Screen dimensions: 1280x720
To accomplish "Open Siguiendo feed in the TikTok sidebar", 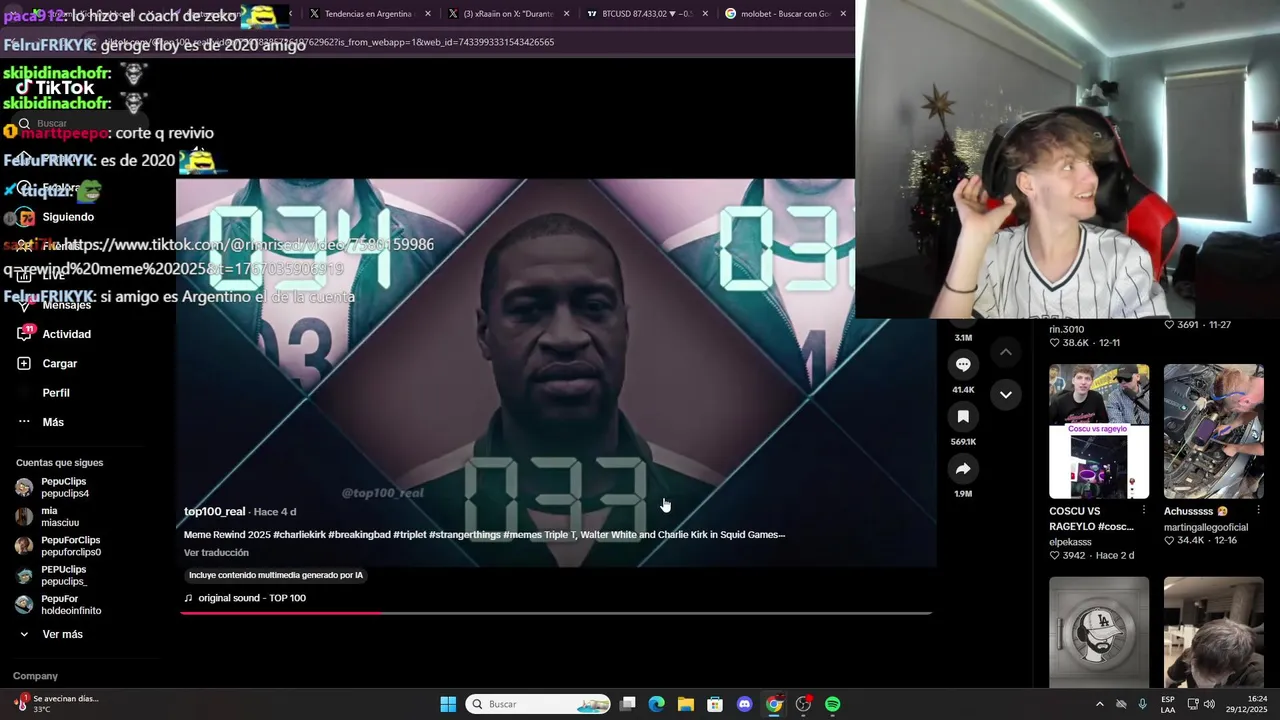I will click(x=56, y=217).
